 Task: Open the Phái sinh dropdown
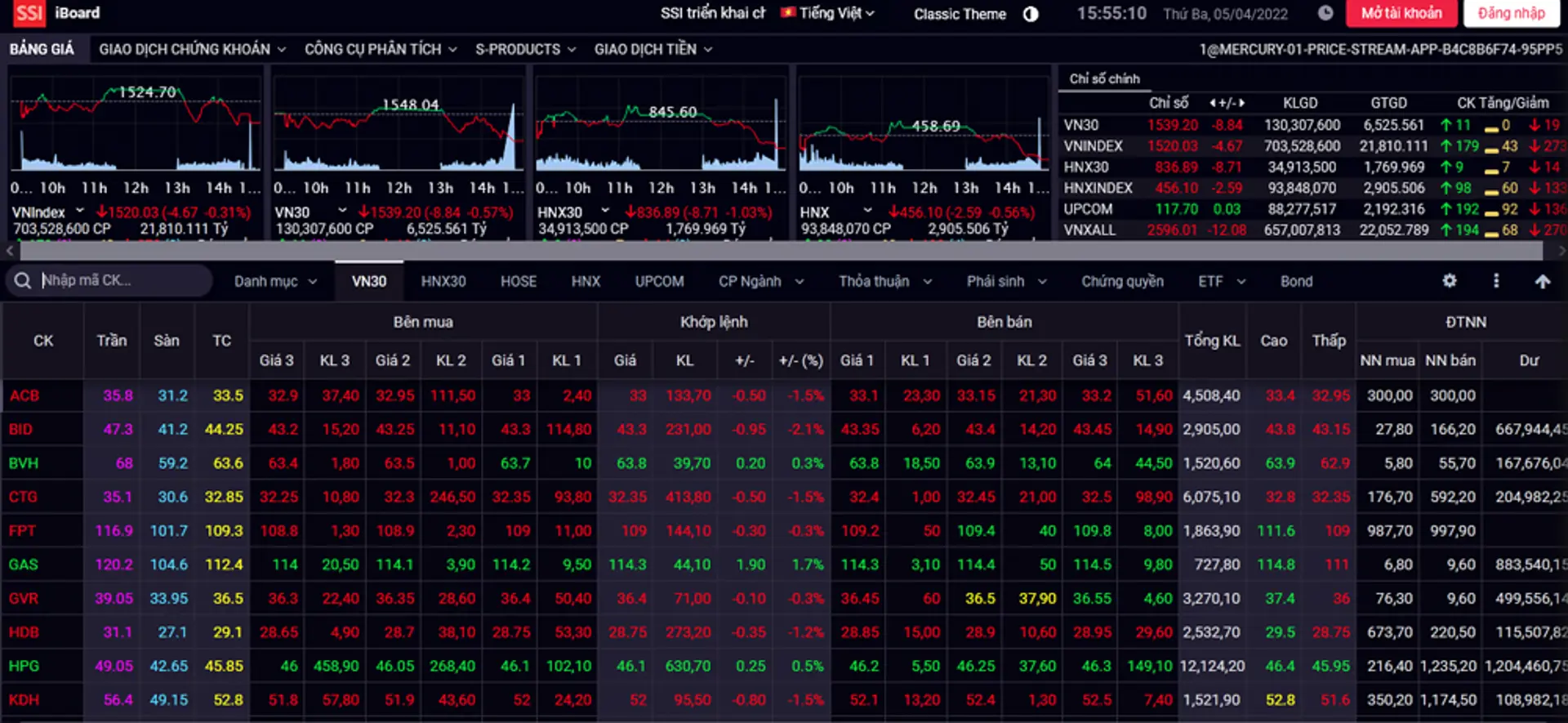pos(1007,281)
